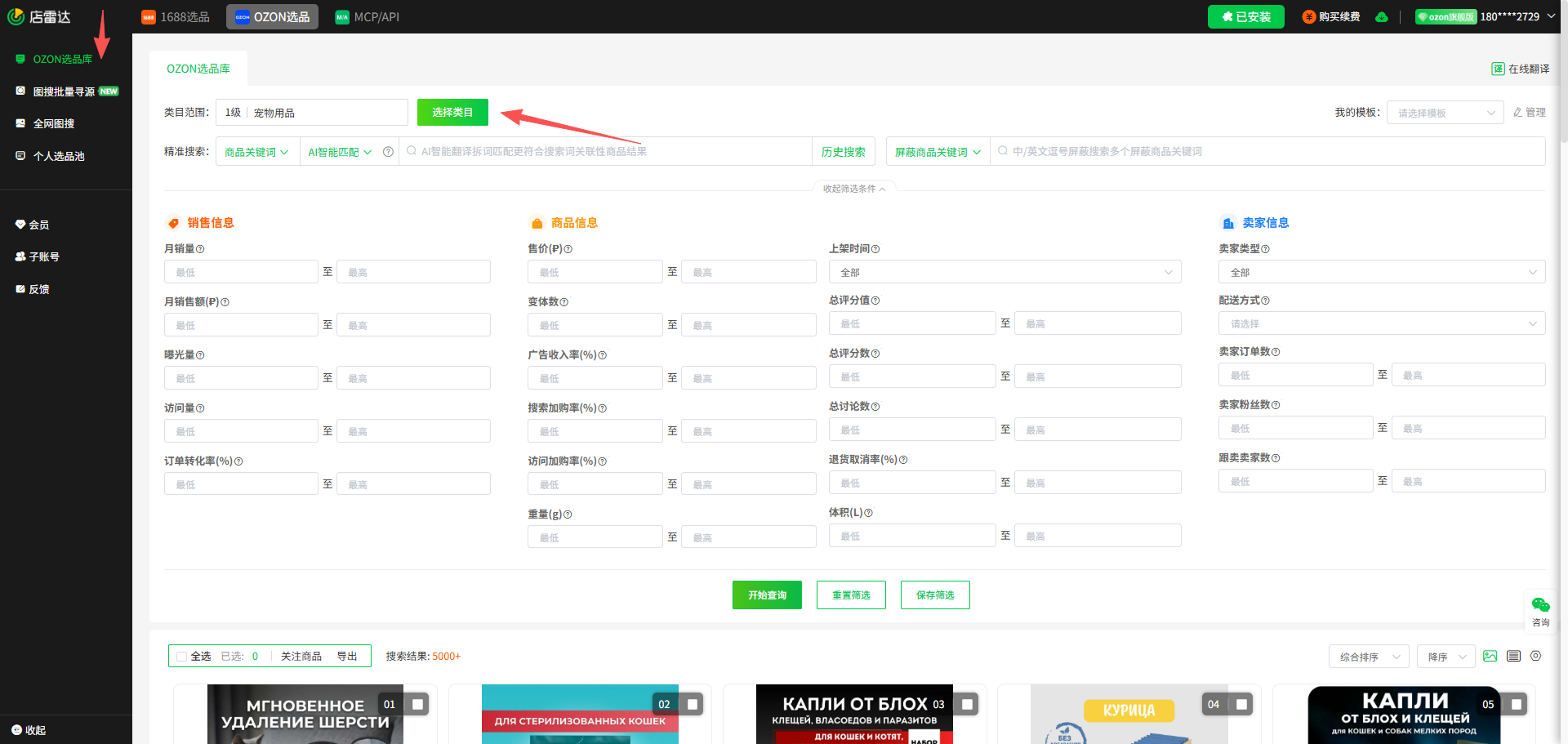Viewport: 1568px width, 744px height.
Task: Collapse filters via 收起筛选条件
Action: [853, 189]
